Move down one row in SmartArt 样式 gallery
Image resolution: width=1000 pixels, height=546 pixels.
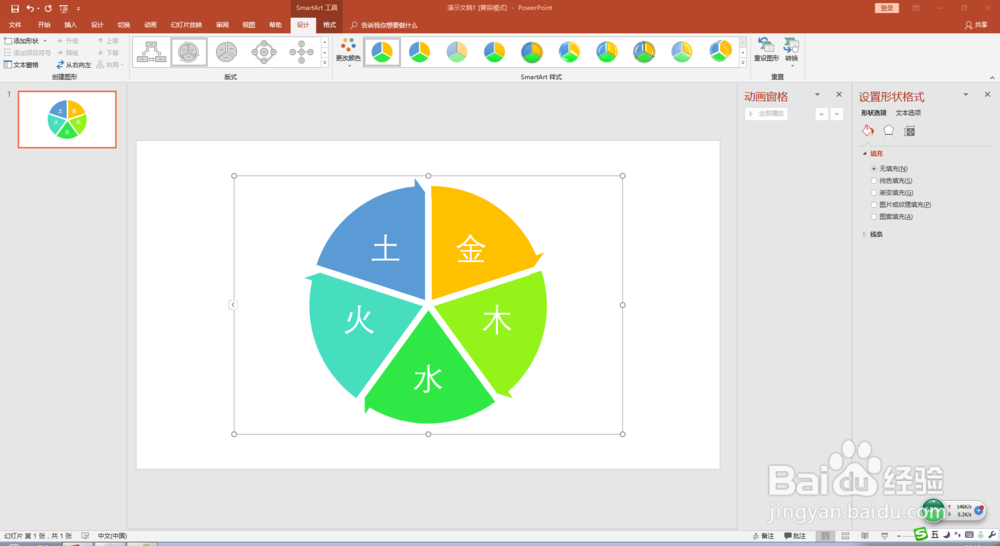[743, 52]
